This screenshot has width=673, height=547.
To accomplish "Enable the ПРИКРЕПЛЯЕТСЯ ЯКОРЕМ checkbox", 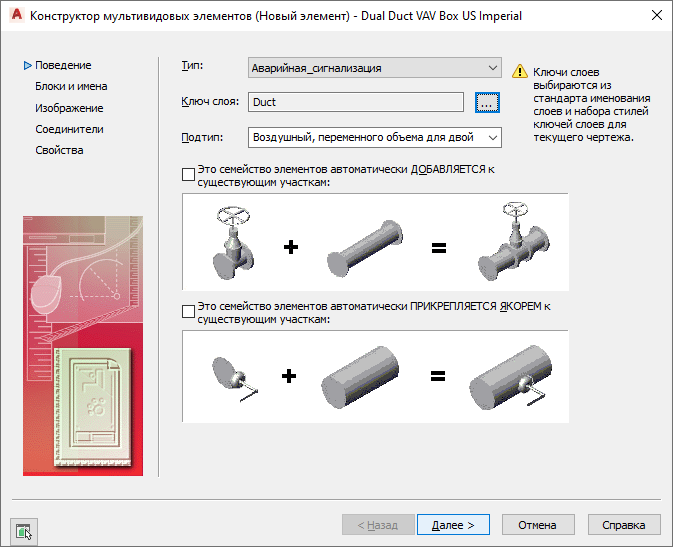I will 188,311.
